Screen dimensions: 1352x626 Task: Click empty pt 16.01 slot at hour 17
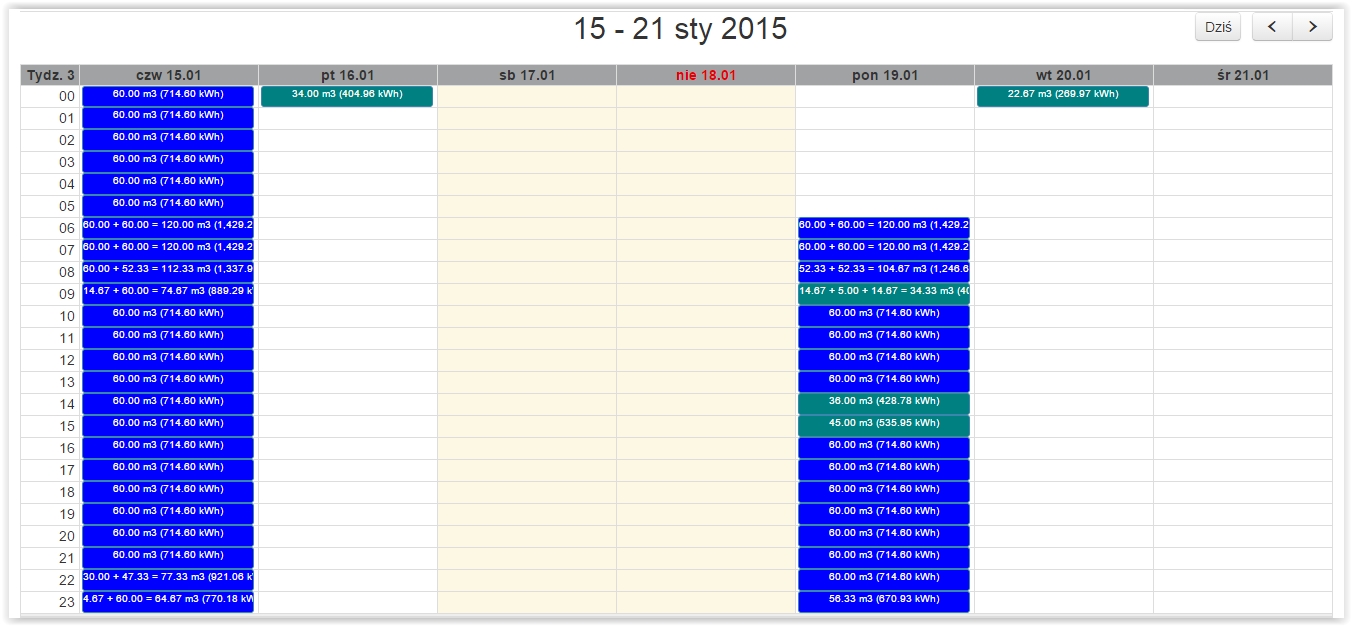(348, 470)
